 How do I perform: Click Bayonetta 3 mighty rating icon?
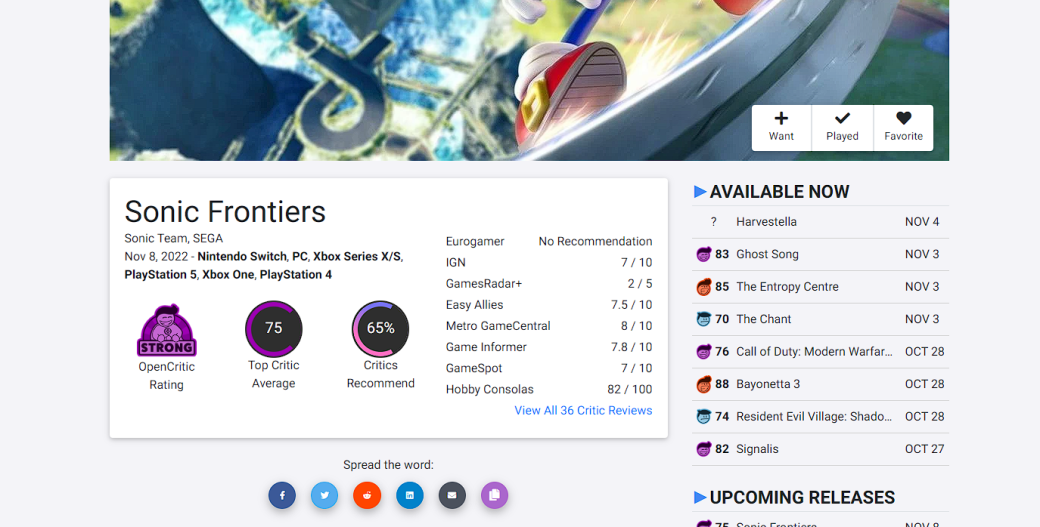coord(704,384)
